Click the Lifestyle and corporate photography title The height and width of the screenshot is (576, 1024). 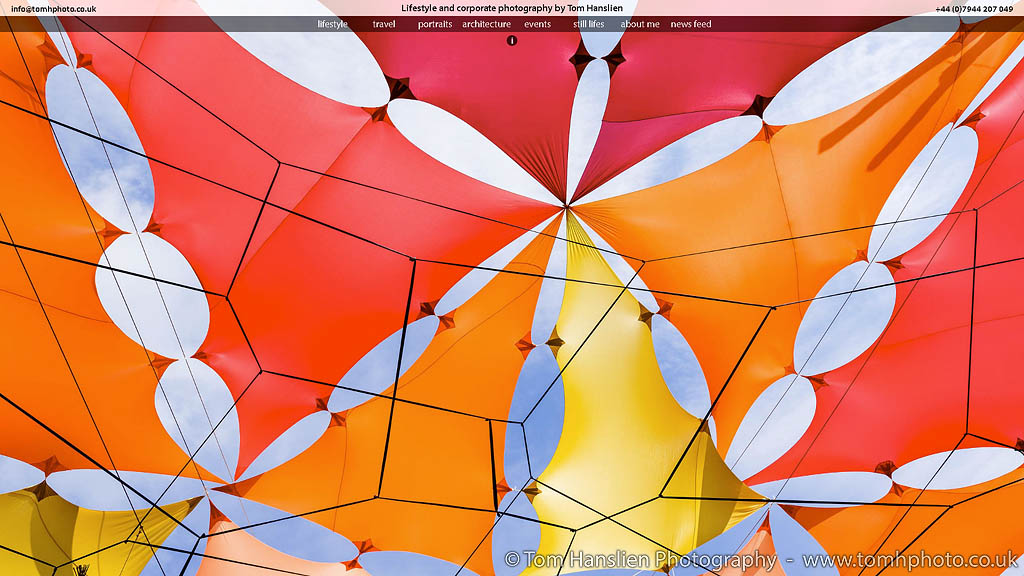[512, 8]
